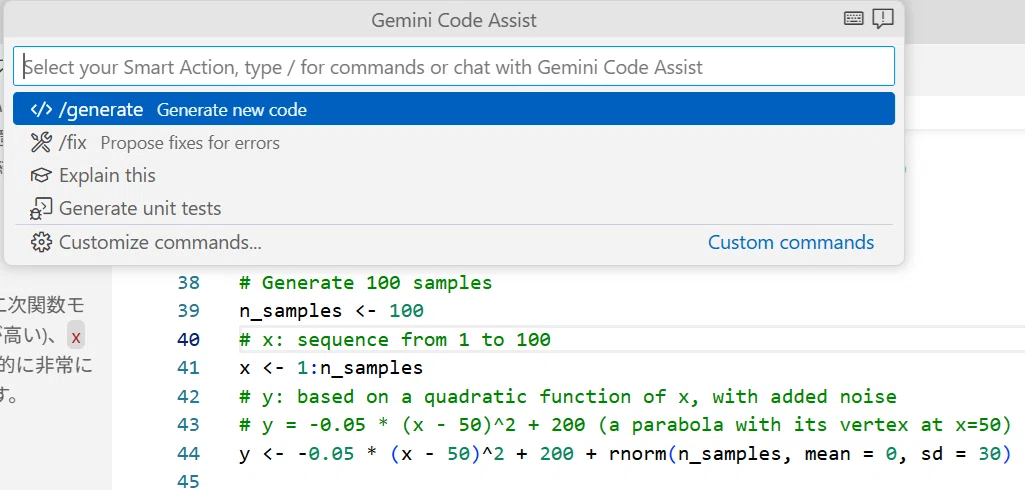1025x490 pixels.
Task: Click the code brackets icon beside /generate
Action: pyautogui.click(x=41, y=109)
